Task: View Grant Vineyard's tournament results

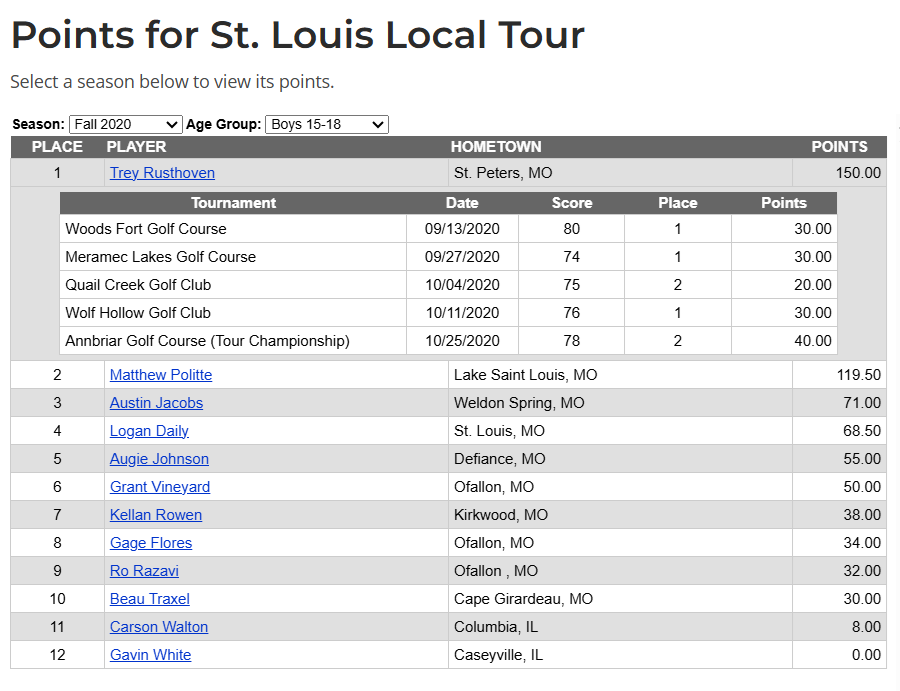Action: 160,487
